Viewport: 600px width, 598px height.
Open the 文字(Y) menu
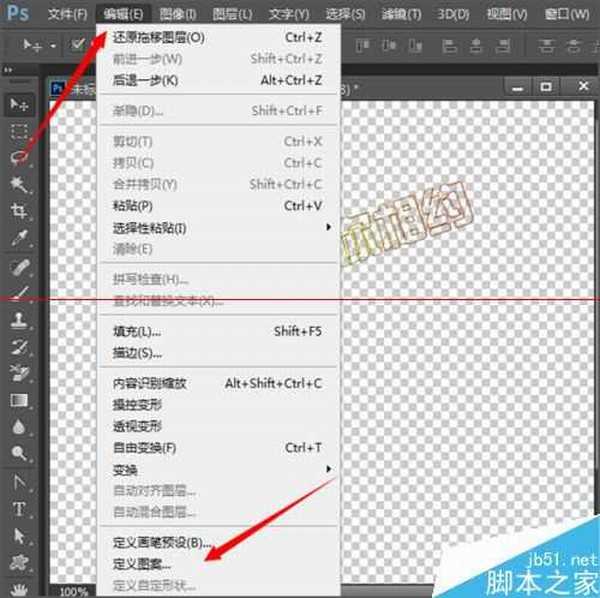(289, 15)
